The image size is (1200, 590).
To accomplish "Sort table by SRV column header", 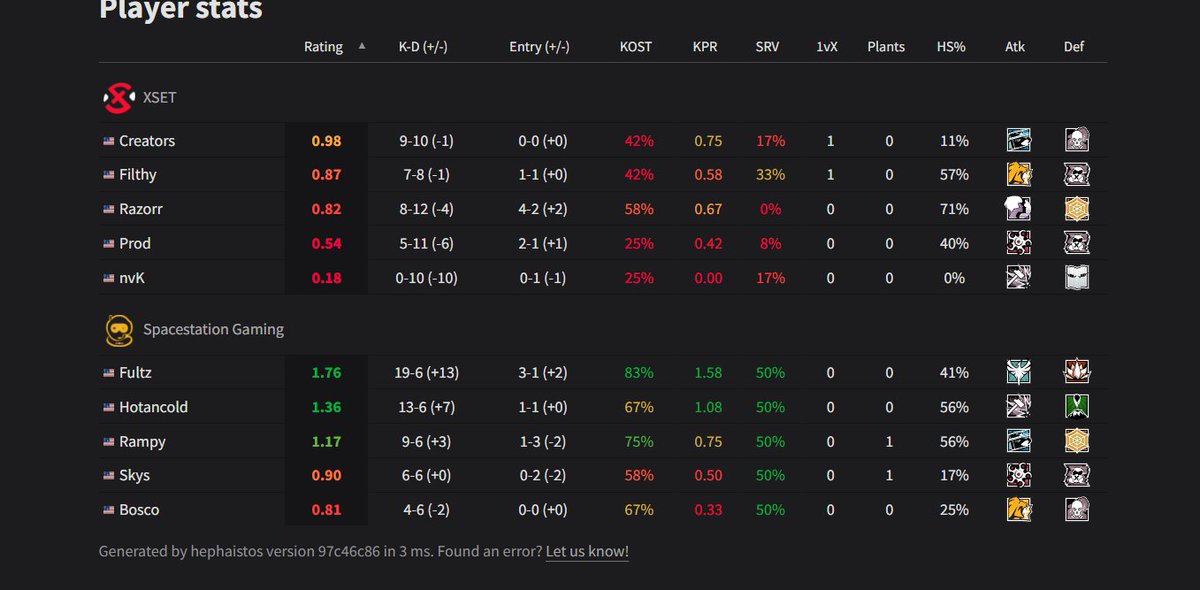I will 768,46.
